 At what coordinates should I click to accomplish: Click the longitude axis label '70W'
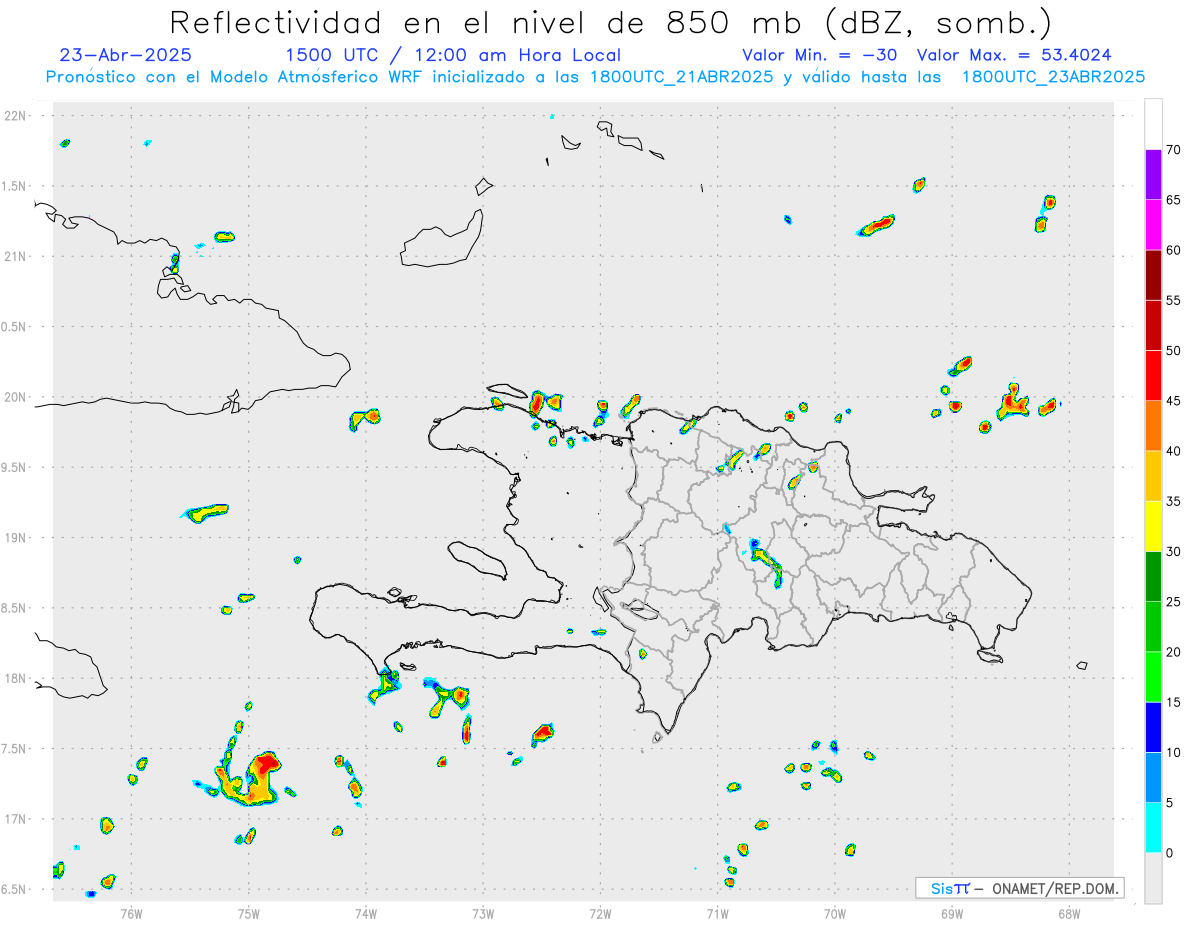pos(835,914)
